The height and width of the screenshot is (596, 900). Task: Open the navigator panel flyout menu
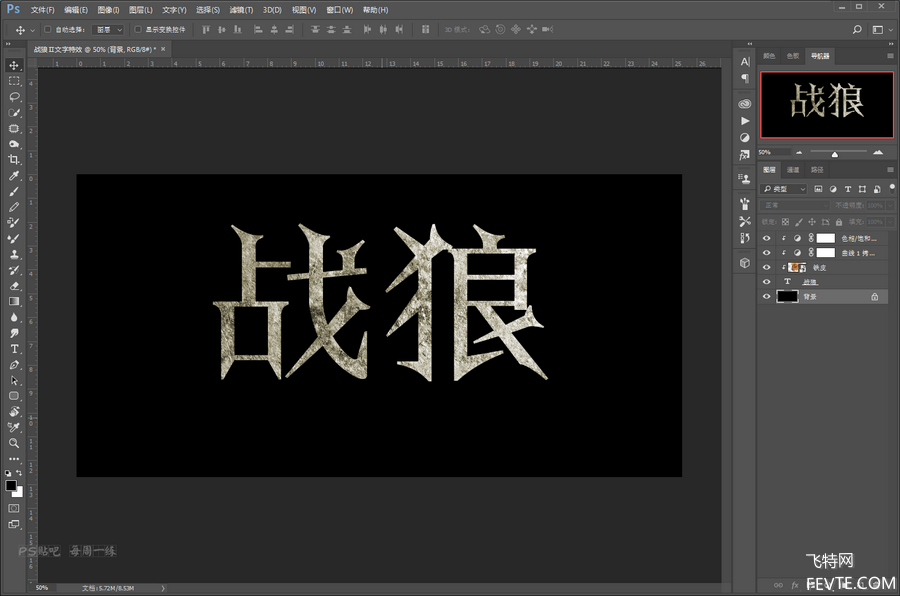(x=890, y=56)
